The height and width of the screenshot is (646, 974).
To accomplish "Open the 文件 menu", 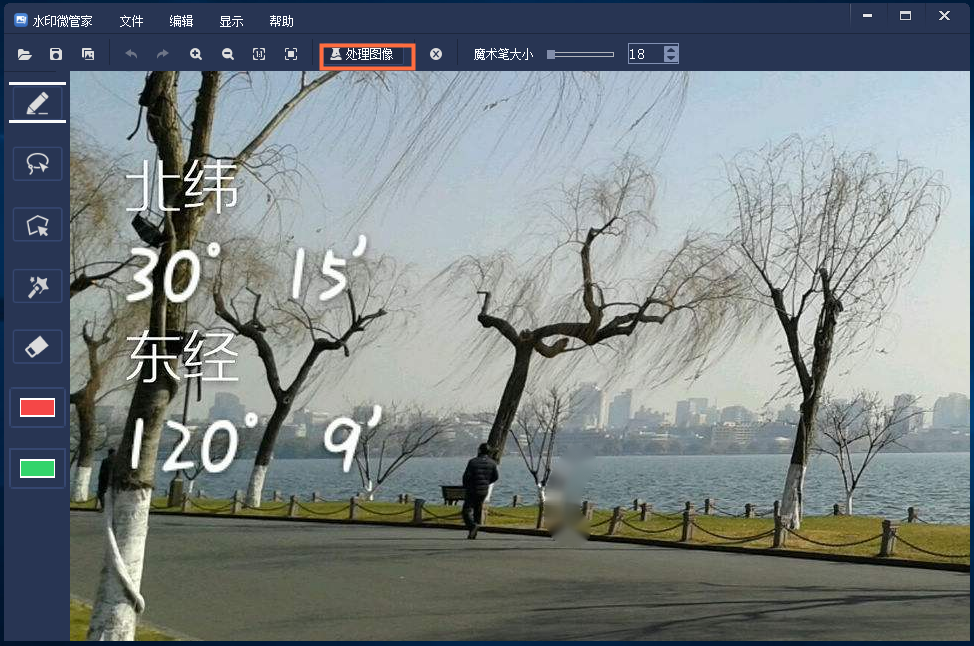I will point(131,20).
